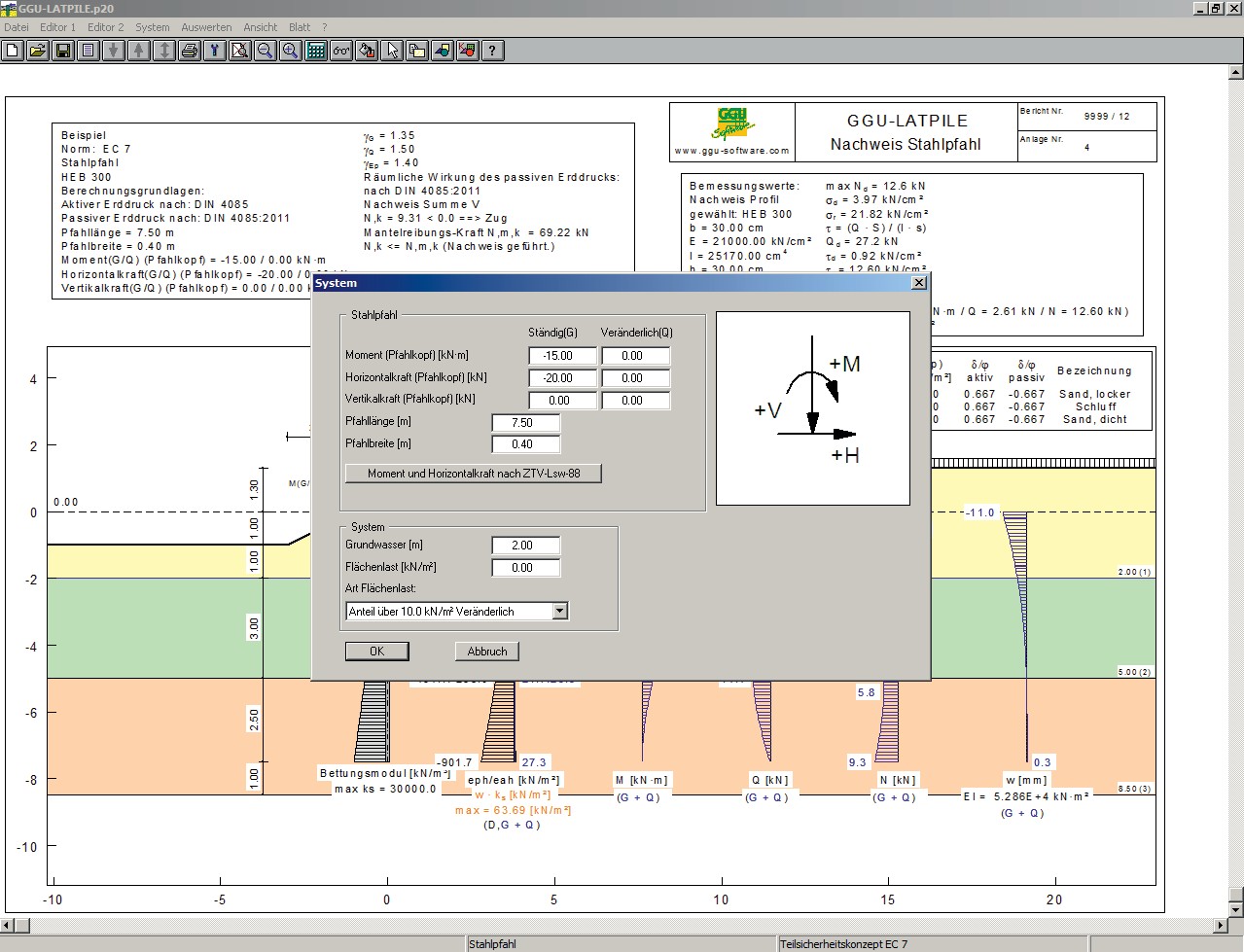Click the grey down arrow toolbar icon

114,51
